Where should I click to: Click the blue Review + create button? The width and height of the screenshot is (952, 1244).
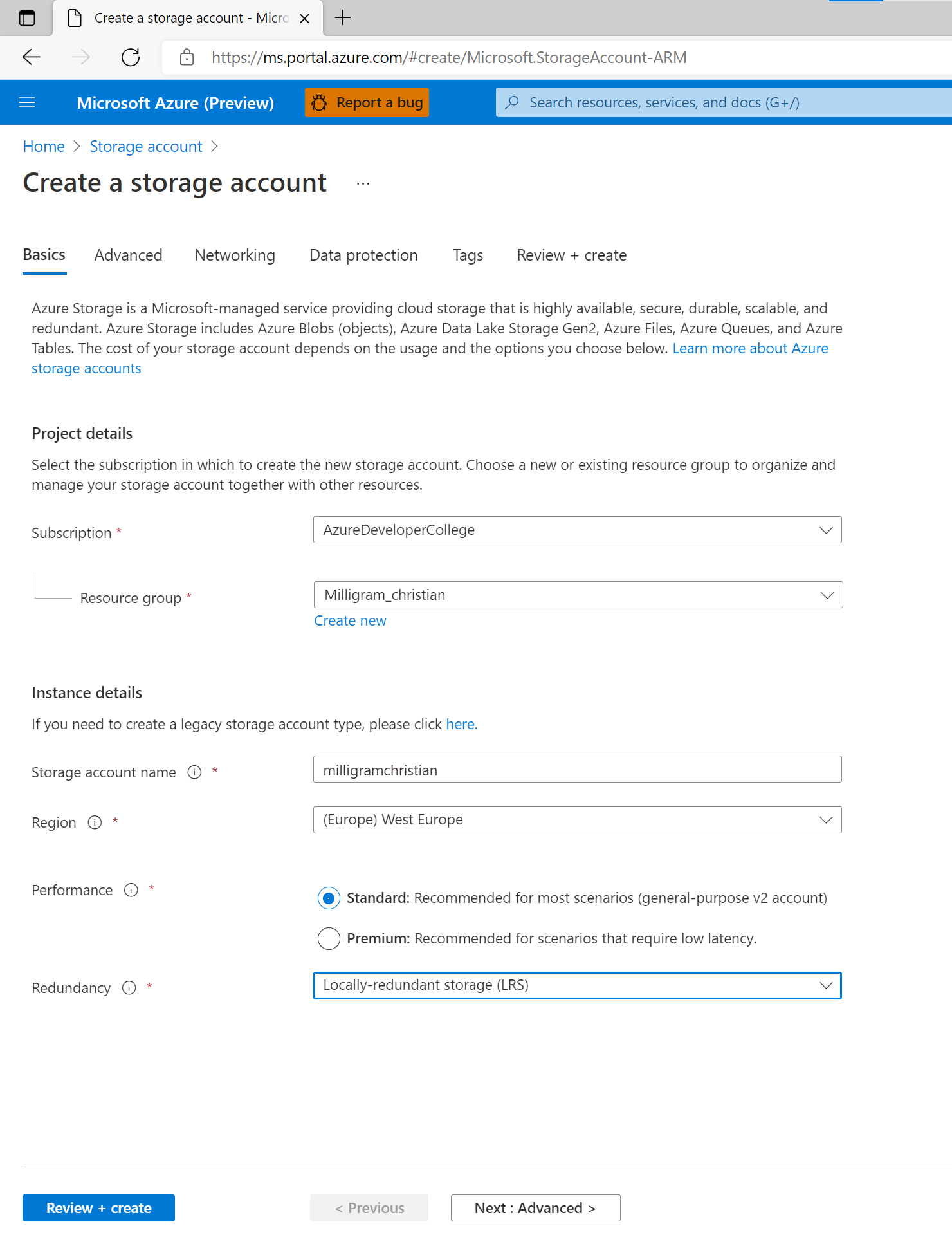click(98, 1208)
